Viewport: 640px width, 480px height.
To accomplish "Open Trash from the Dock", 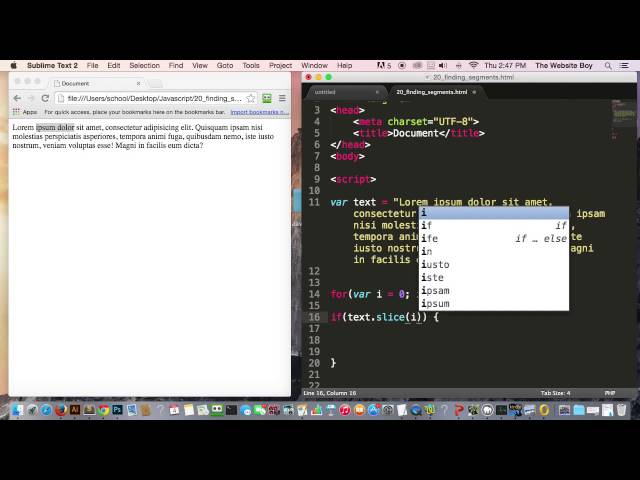I will 621,410.
